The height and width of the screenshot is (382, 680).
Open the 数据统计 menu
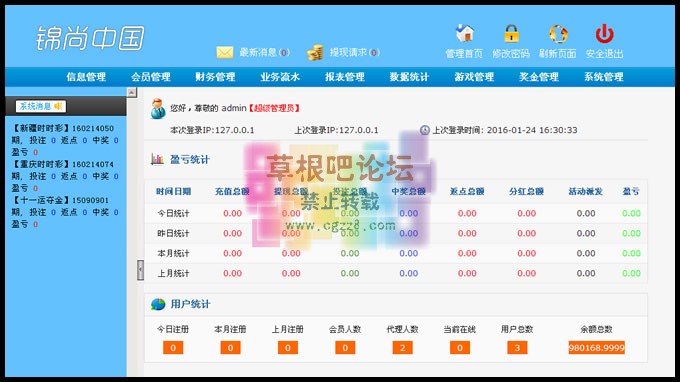coord(409,77)
